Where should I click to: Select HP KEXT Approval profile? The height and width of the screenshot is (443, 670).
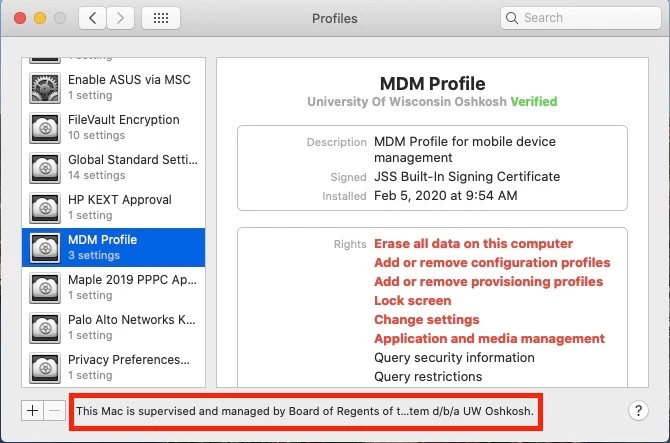click(114, 208)
